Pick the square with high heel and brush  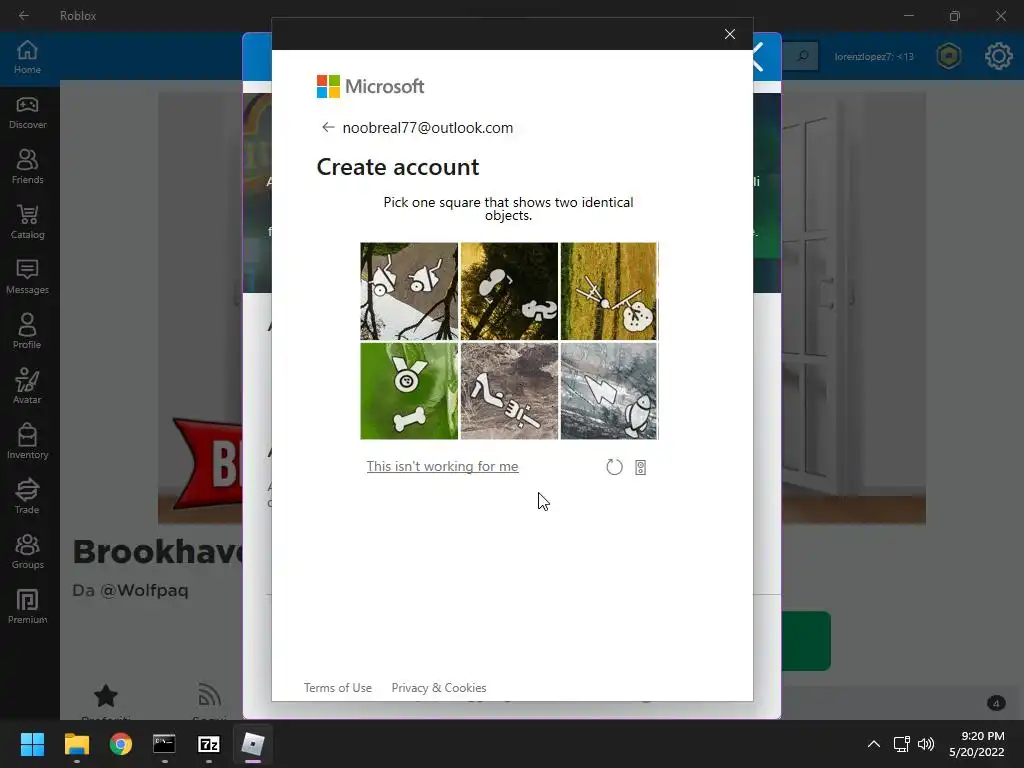point(509,391)
